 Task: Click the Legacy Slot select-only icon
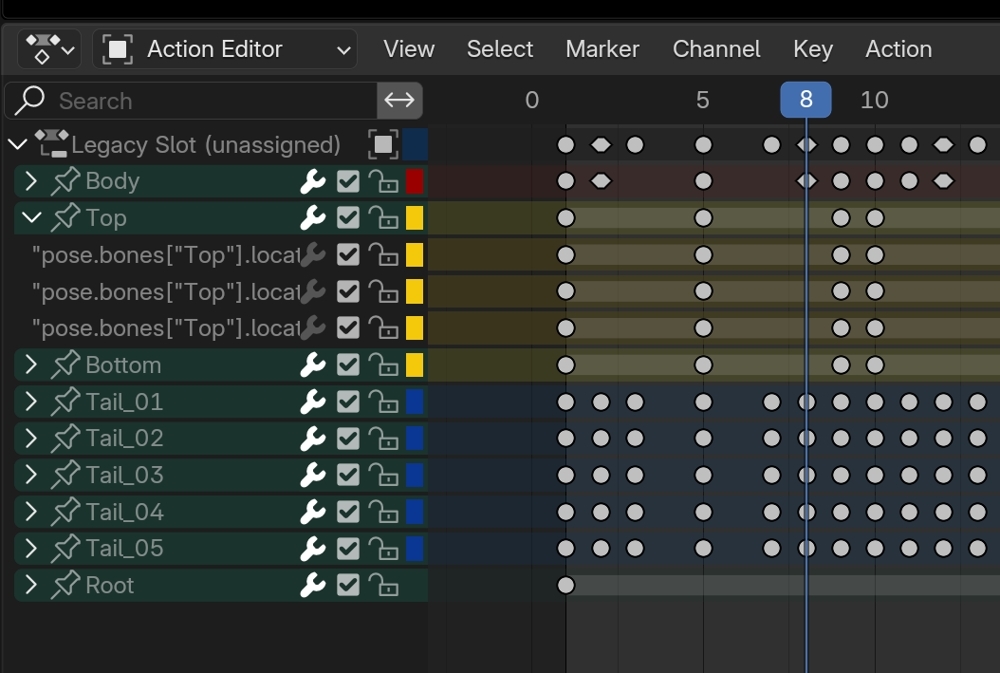click(x=383, y=145)
